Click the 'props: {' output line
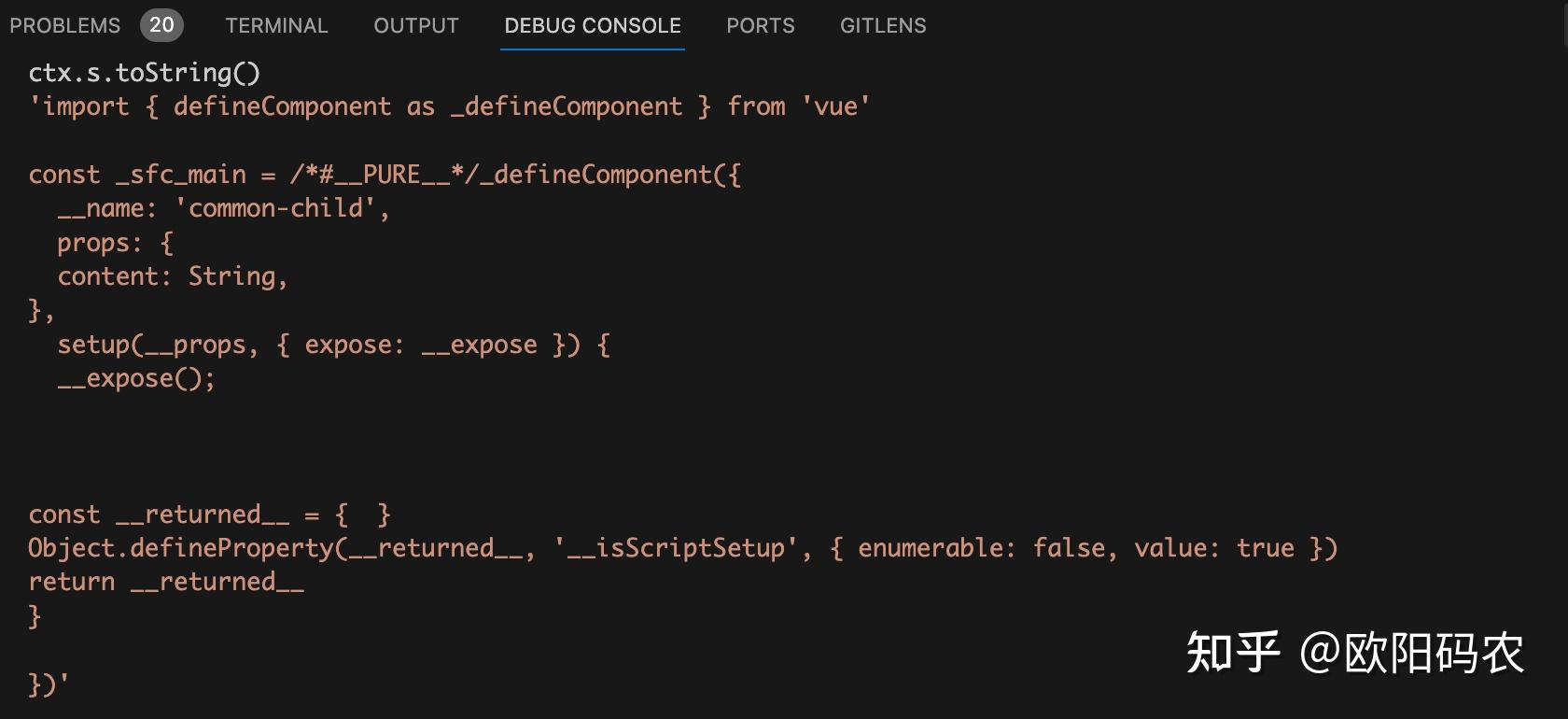 (115, 243)
